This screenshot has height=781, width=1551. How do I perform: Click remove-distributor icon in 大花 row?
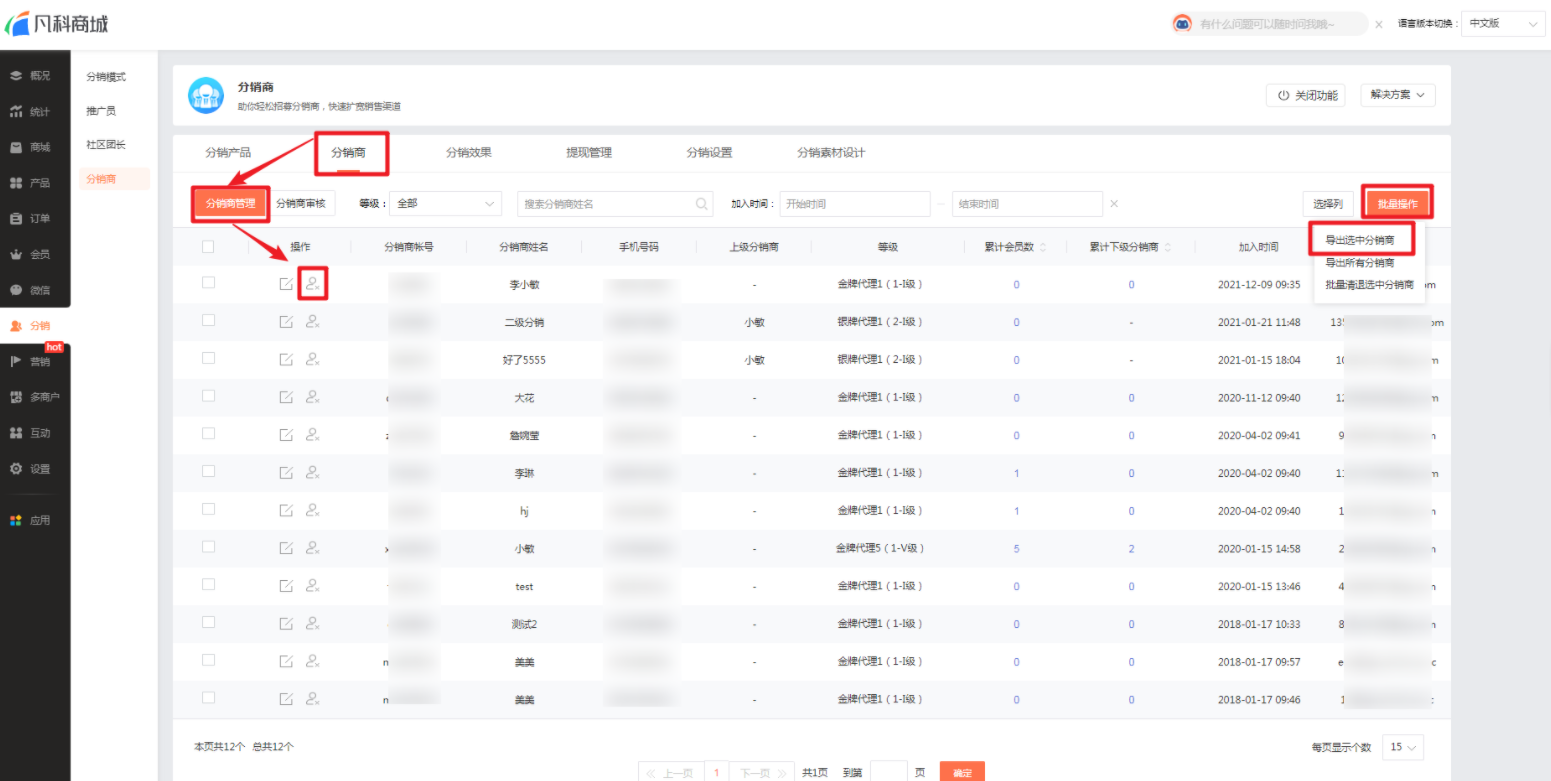tap(313, 397)
